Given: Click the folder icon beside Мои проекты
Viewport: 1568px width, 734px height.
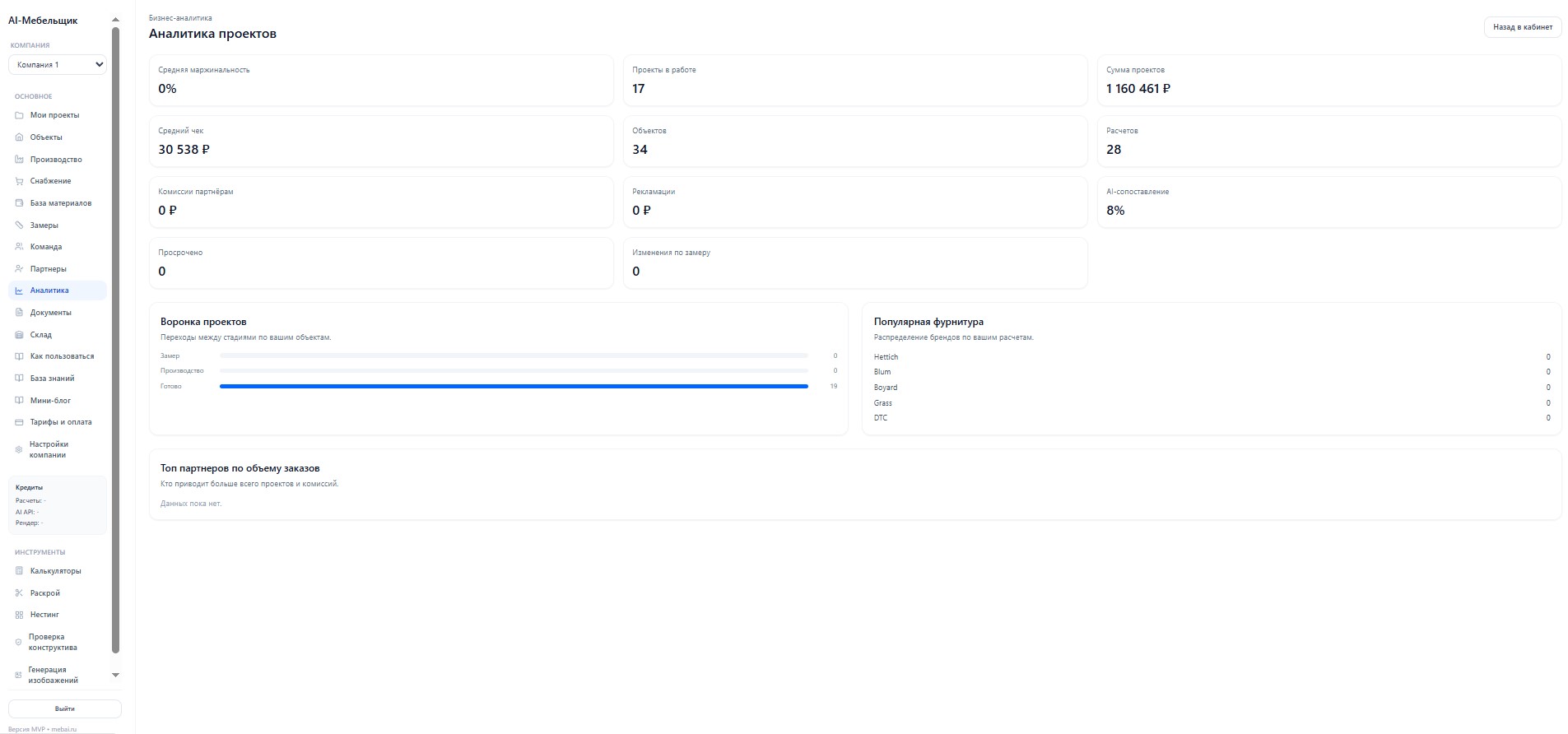Looking at the screenshot, I should point(19,115).
